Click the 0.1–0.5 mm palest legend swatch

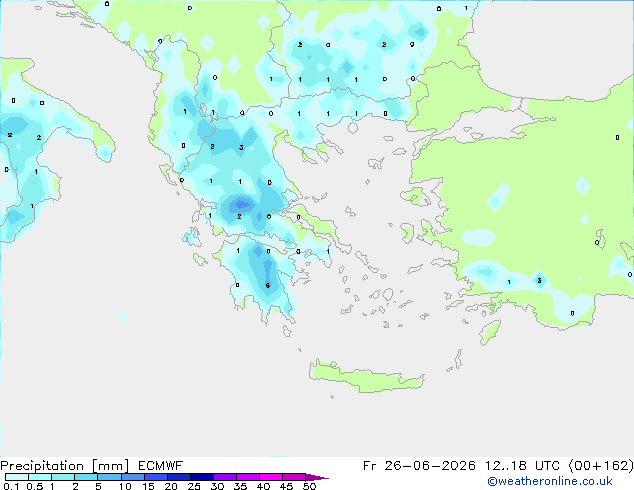click(17, 477)
